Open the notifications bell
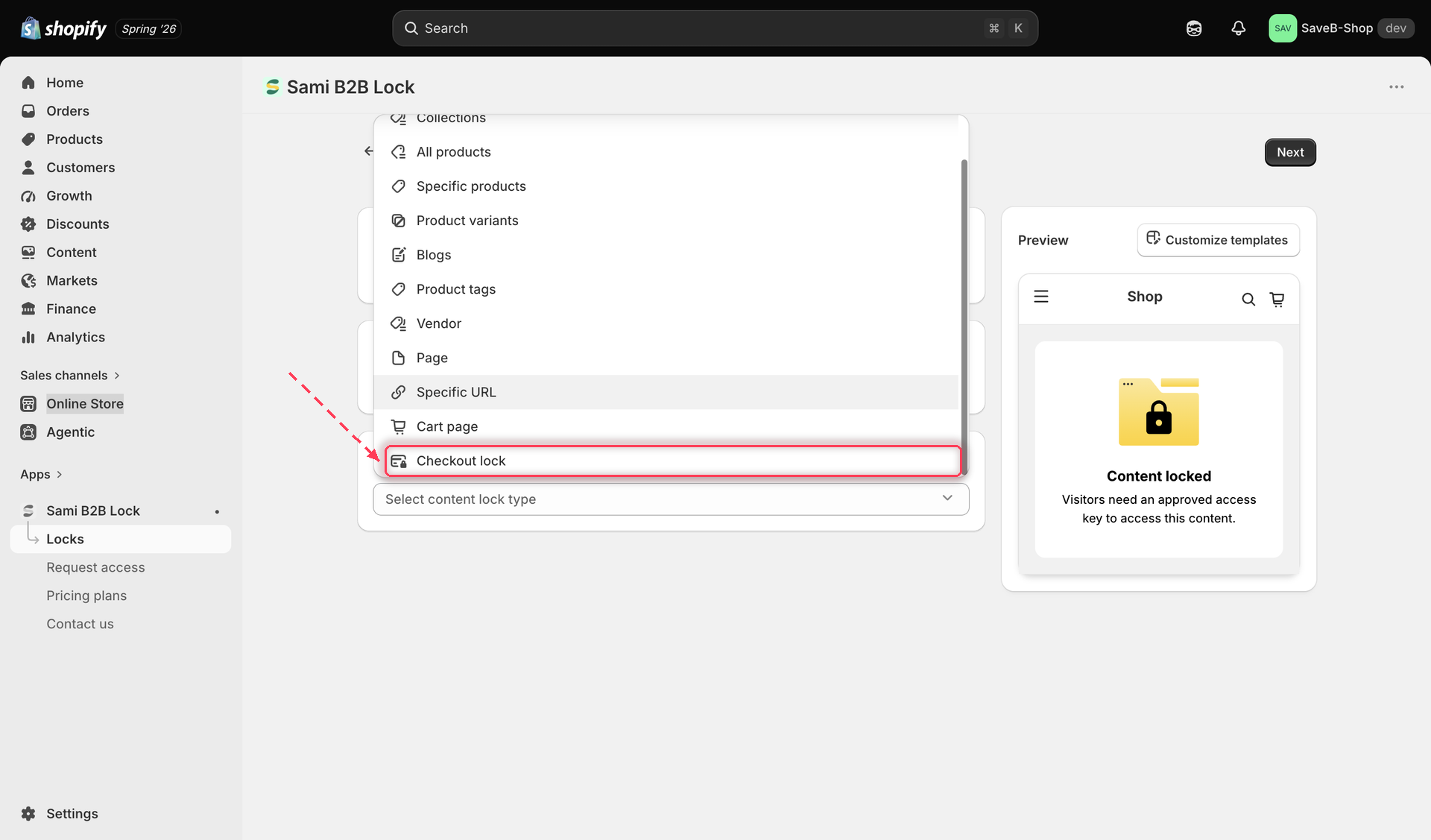 pos(1238,28)
